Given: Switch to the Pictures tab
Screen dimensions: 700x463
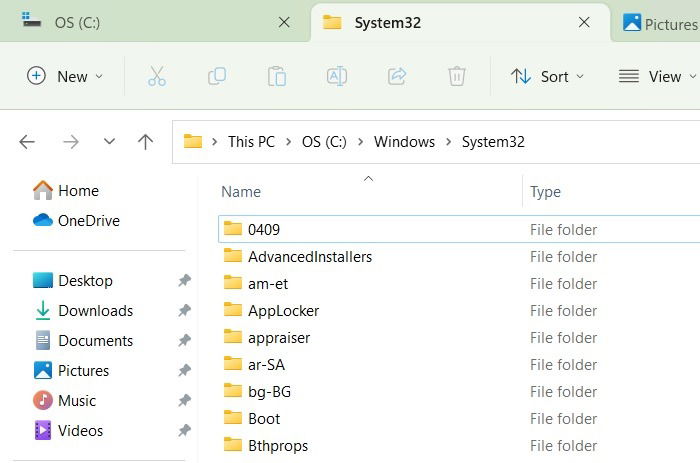Looking at the screenshot, I should pyautogui.click(x=659, y=23).
